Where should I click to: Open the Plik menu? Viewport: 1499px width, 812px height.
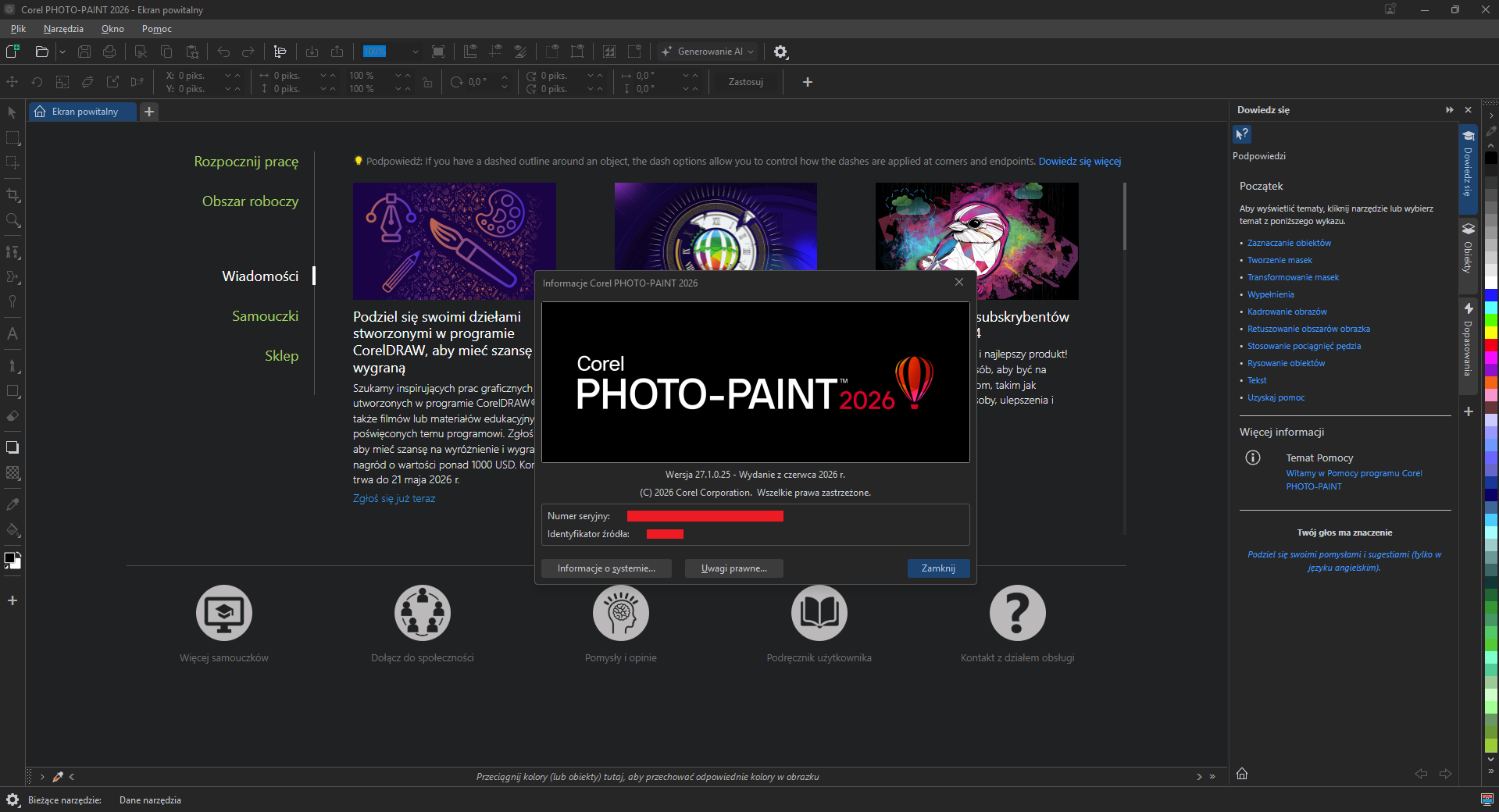tap(18, 29)
